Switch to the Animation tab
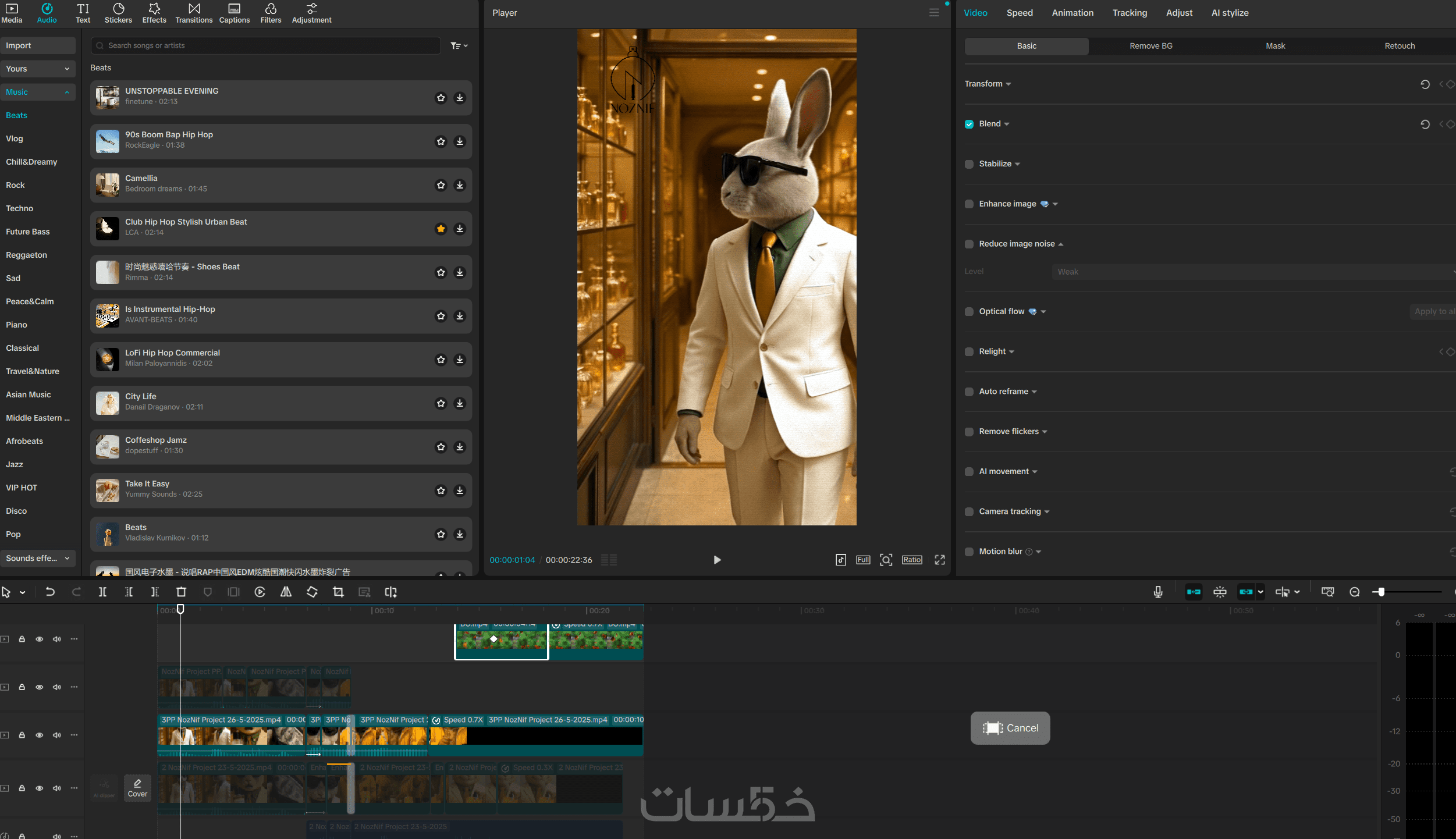 coord(1072,13)
